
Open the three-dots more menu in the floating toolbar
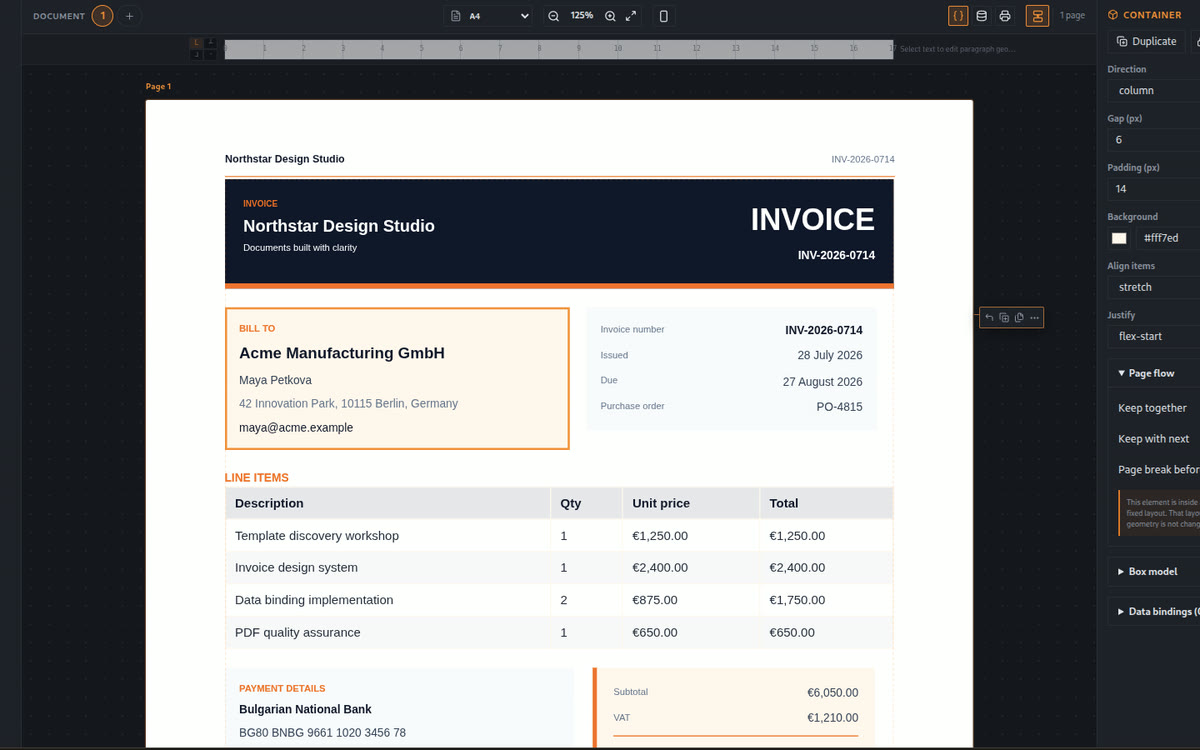[x=1034, y=317]
